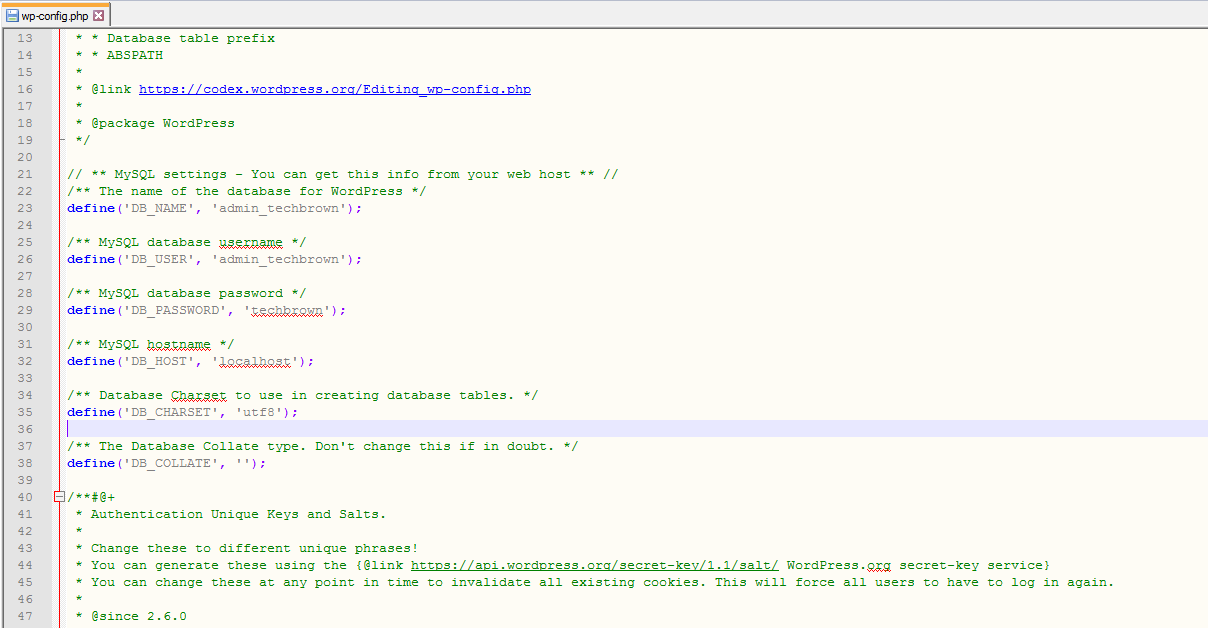Click the 'techbrown' DB_PASSWORD value
Screen dimensions: 1208x628
(287, 310)
